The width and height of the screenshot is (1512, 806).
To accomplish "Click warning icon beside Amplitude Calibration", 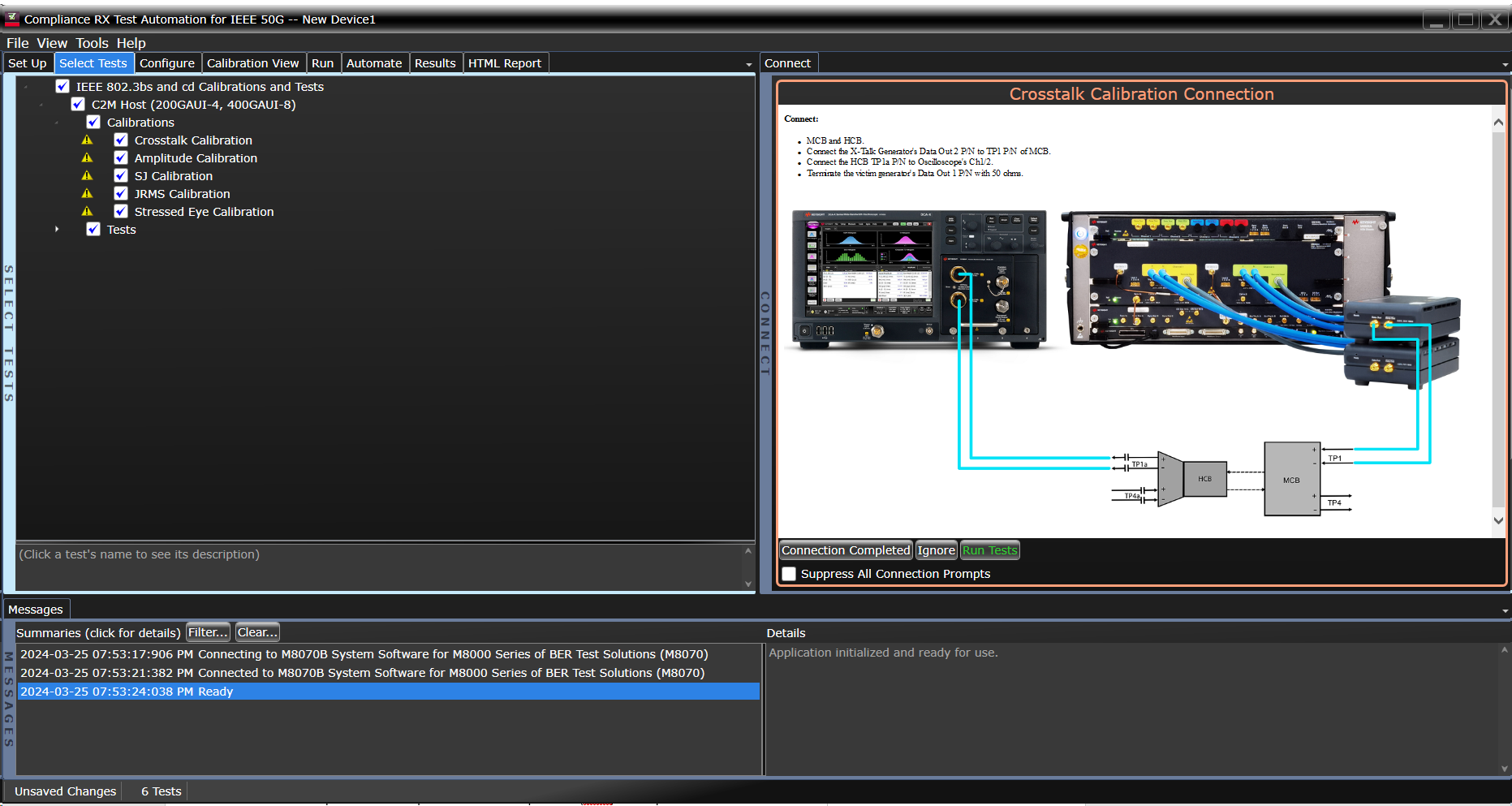I will point(88,158).
